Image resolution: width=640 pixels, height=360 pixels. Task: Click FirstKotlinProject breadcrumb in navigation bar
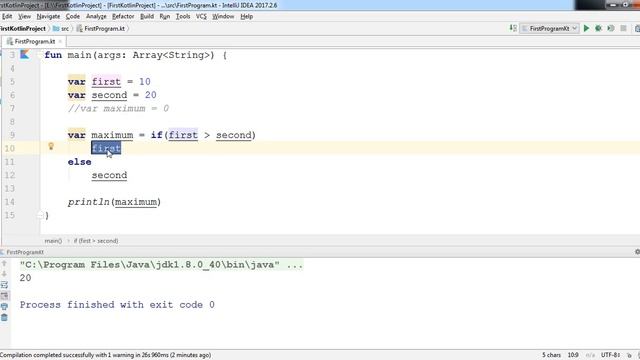[23, 29]
